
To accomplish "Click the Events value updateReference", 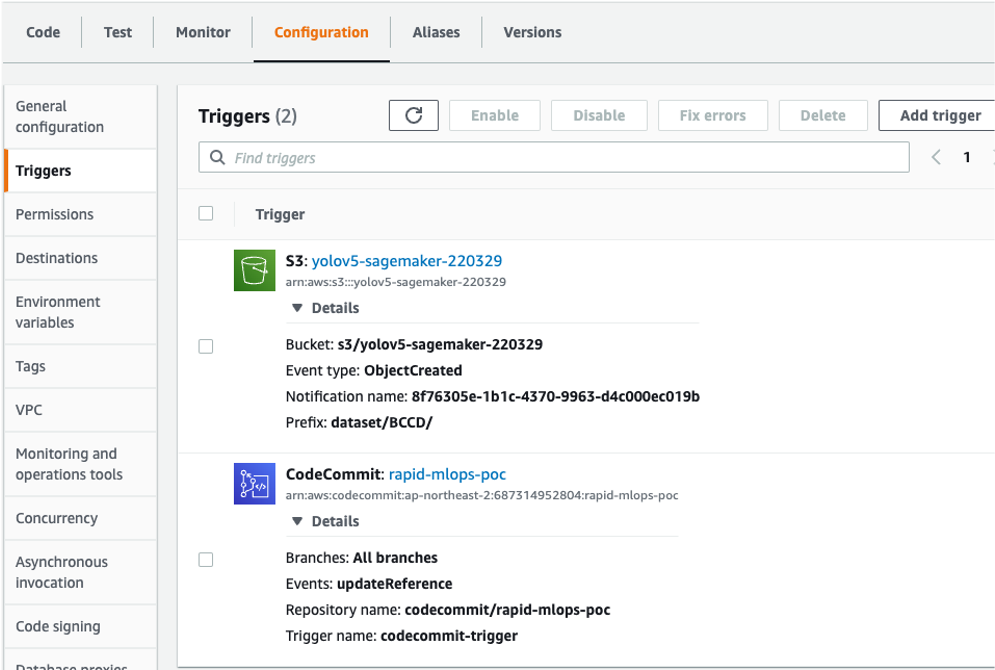I will pyautogui.click(x=395, y=584).
